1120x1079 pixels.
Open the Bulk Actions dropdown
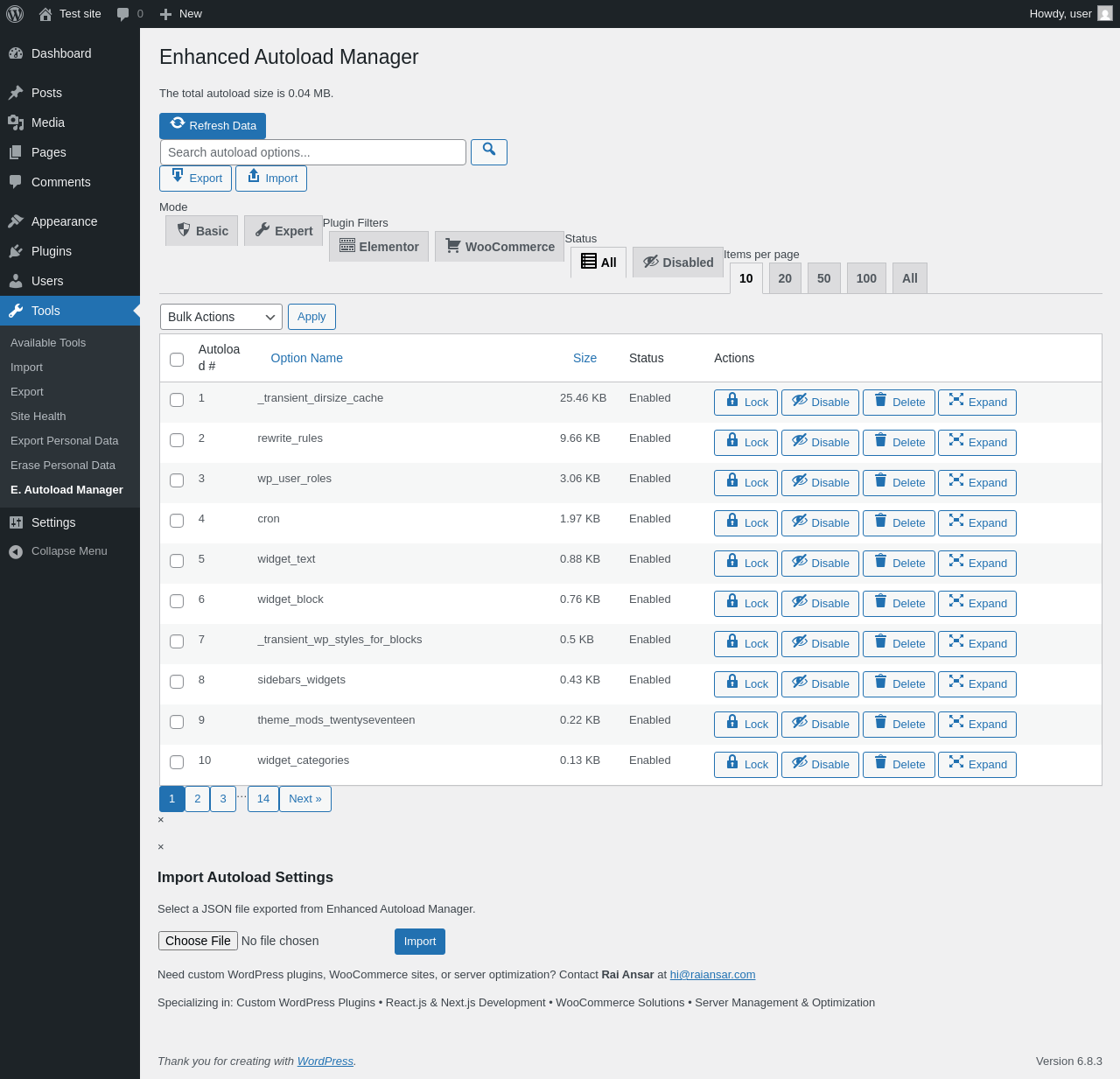tap(221, 317)
